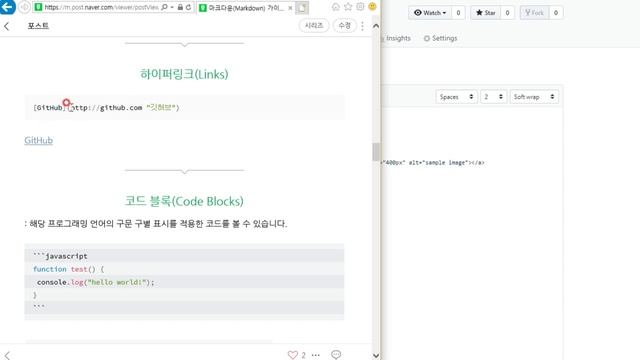
Task: Open comments with speech bubble icon
Action: (x=336, y=355)
